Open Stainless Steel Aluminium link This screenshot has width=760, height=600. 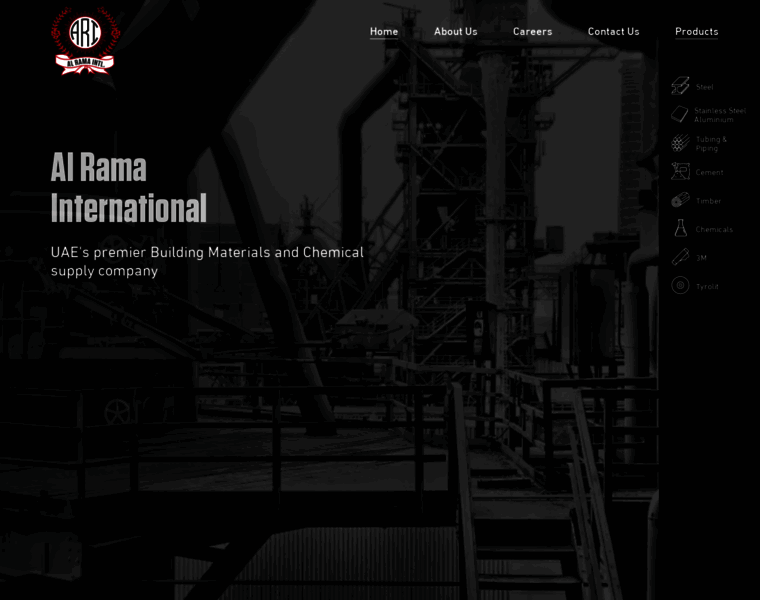point(720,115)
